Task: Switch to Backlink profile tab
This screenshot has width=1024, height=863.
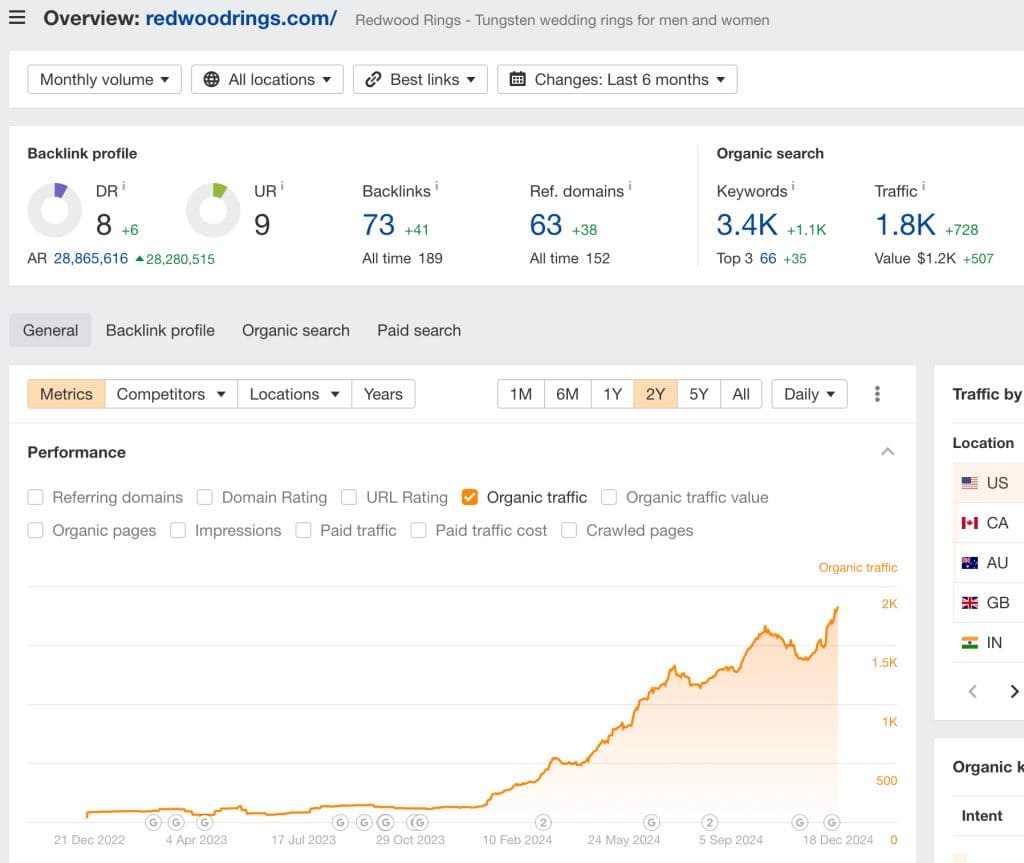Action: 160,330
